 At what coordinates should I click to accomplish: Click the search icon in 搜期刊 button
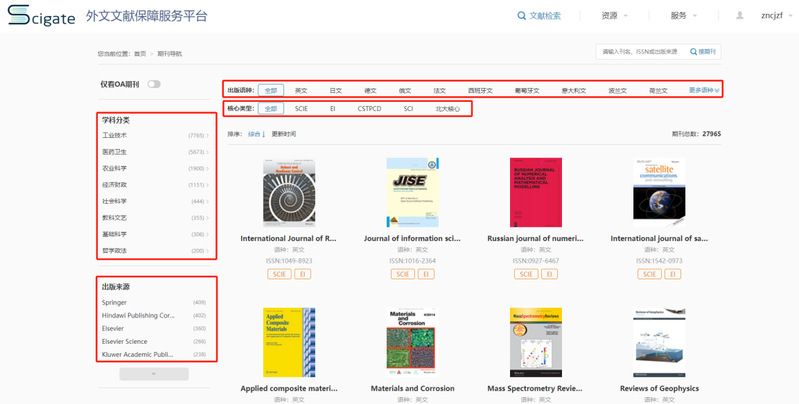point(692,51)
